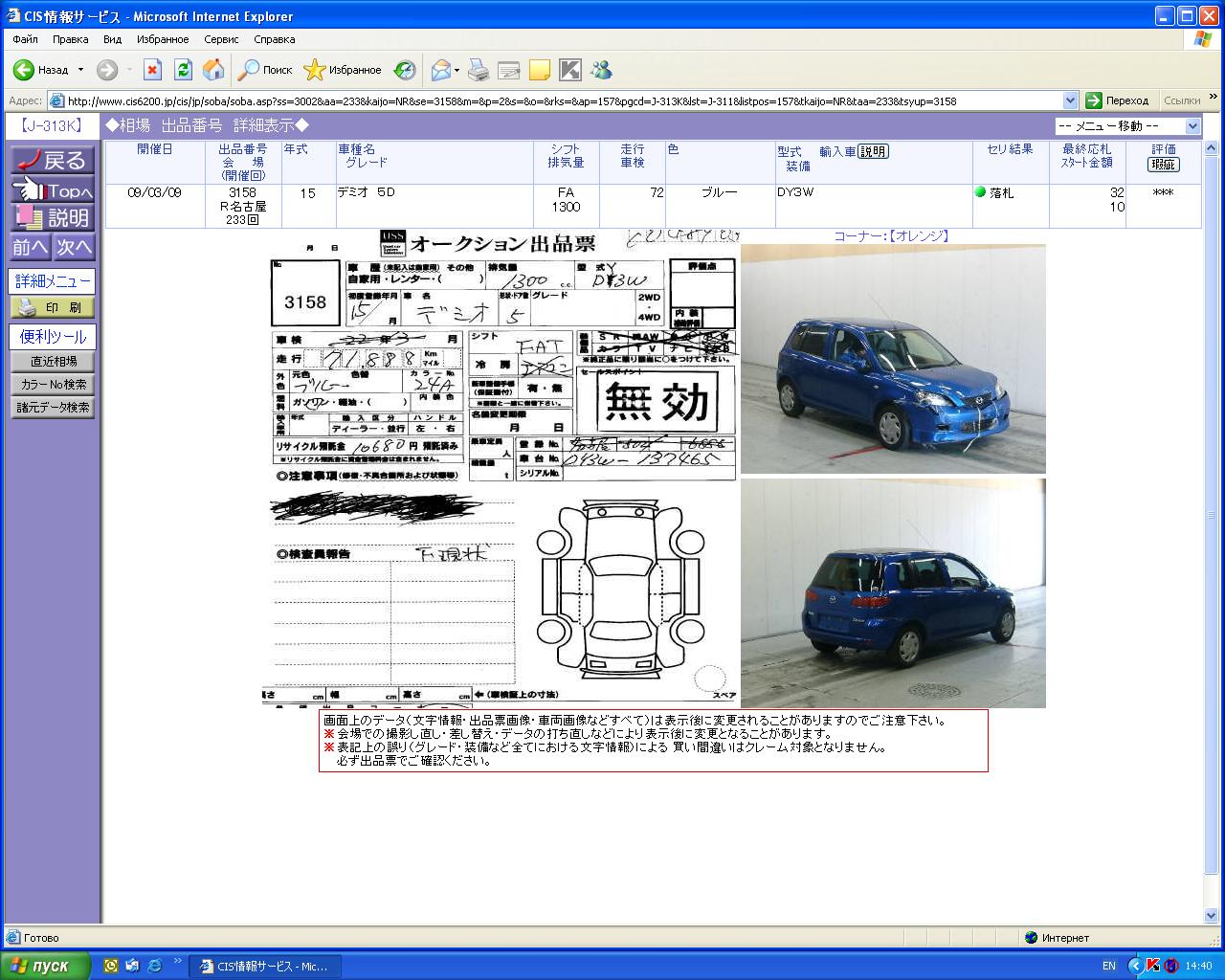Click the yellow note icon in toolbar
Image resolution: width=1225 pixels, height=980 pixels.
540,70
